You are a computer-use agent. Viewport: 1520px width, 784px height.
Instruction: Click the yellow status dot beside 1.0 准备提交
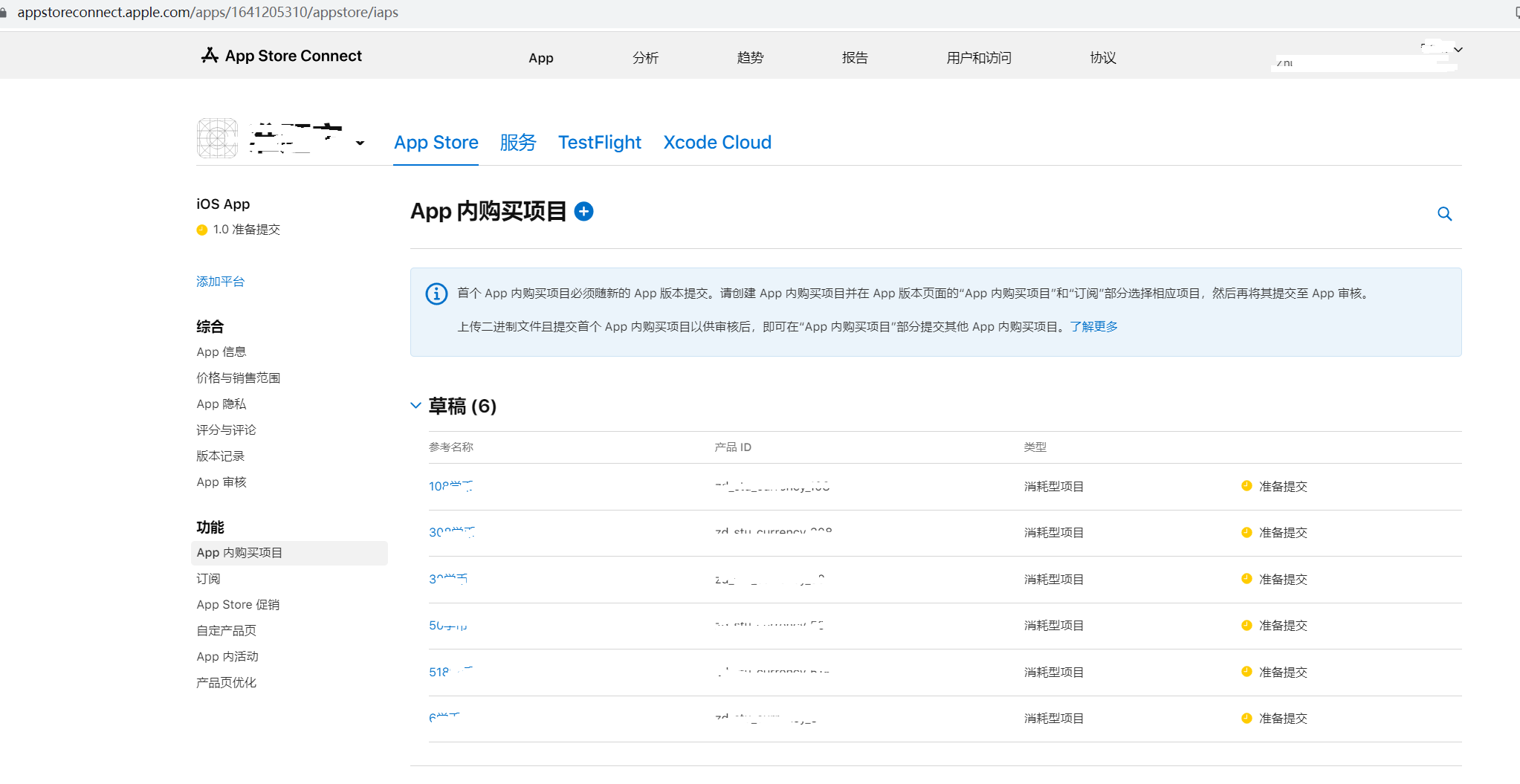pyautogui.click(x=201, y=230)
